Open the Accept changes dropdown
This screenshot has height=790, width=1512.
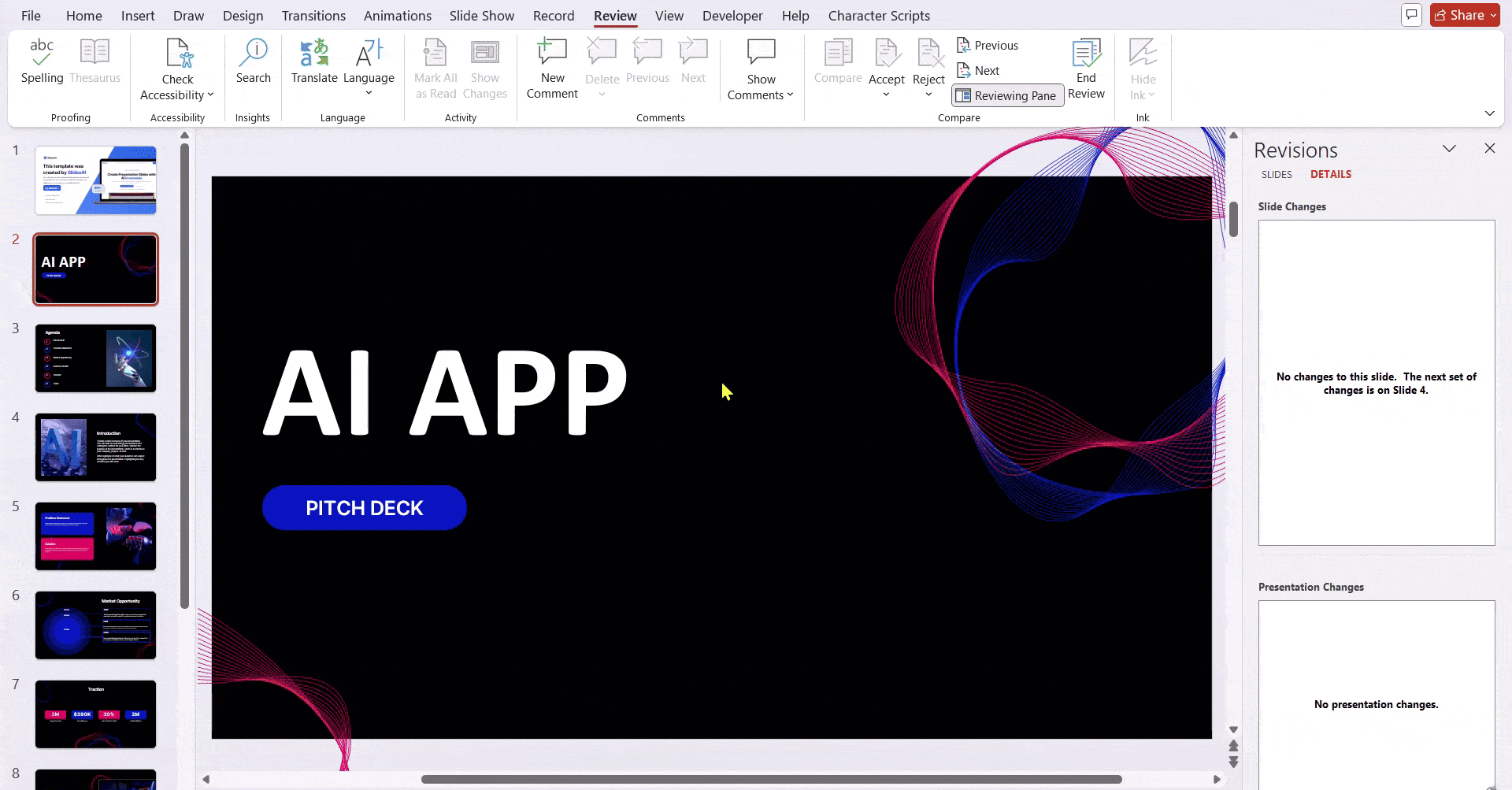(x=886, y=95)
